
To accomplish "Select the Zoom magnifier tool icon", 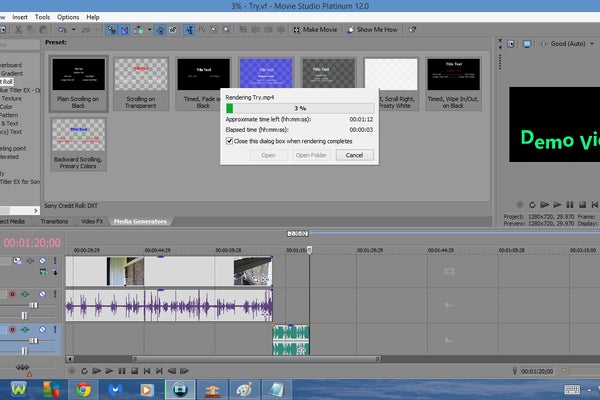I will 227,29.
